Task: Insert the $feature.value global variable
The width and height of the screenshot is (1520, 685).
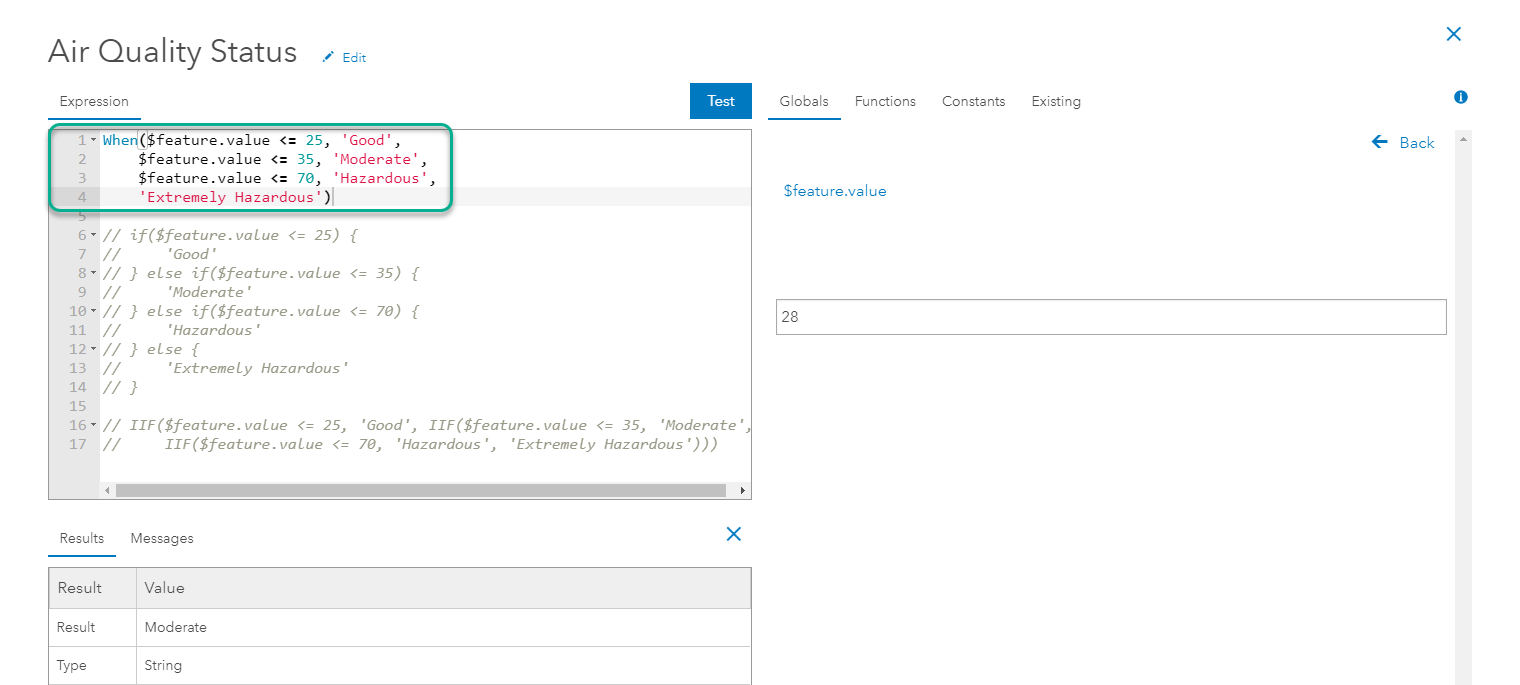Action: tap(835, 191)
